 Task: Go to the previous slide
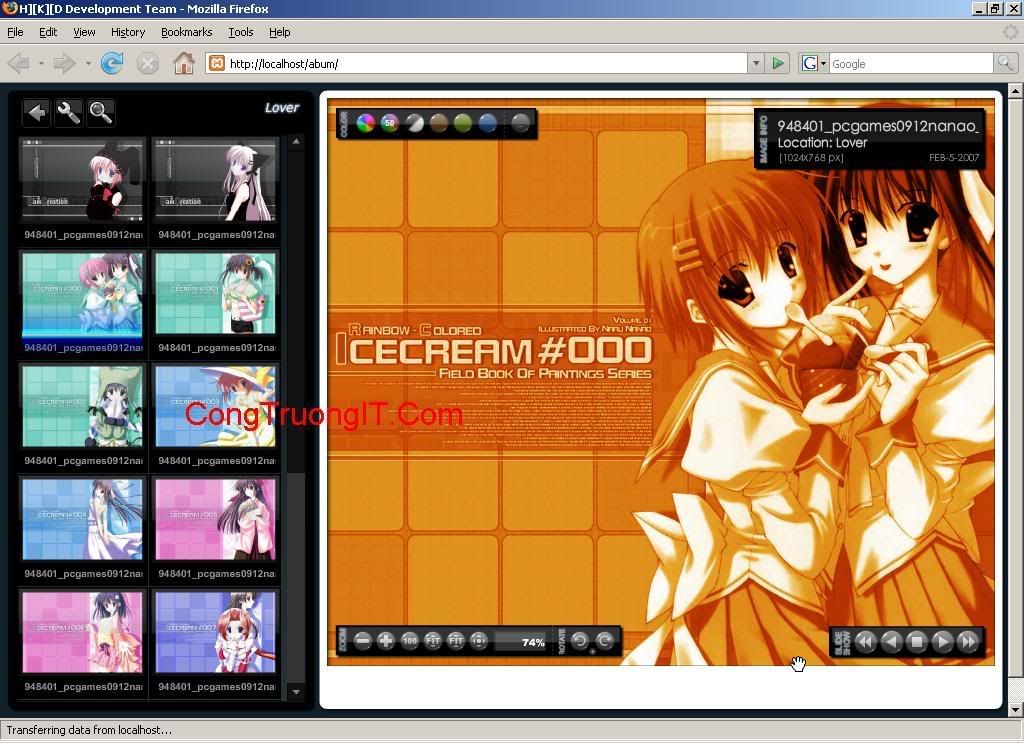point(891,642)
